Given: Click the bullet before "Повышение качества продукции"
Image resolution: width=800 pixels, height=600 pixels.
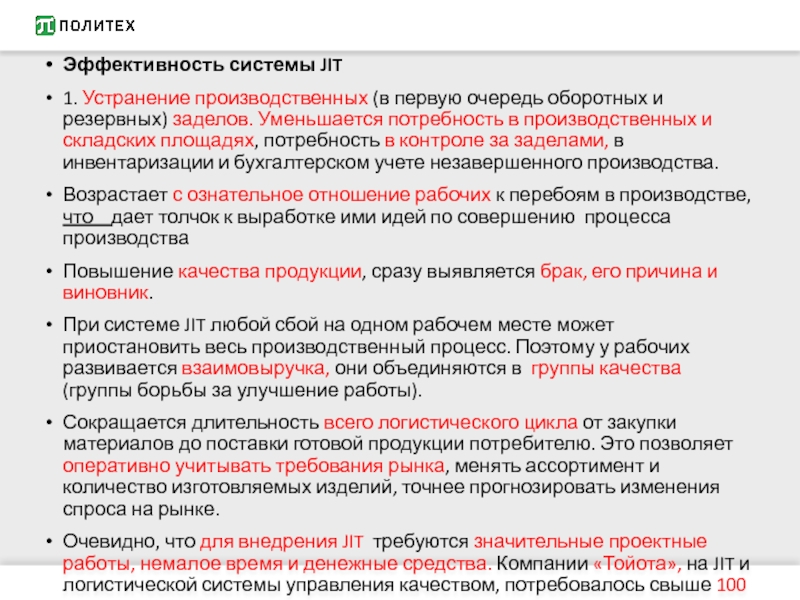Looking at the screenshot, I should (x=50, y=272).
